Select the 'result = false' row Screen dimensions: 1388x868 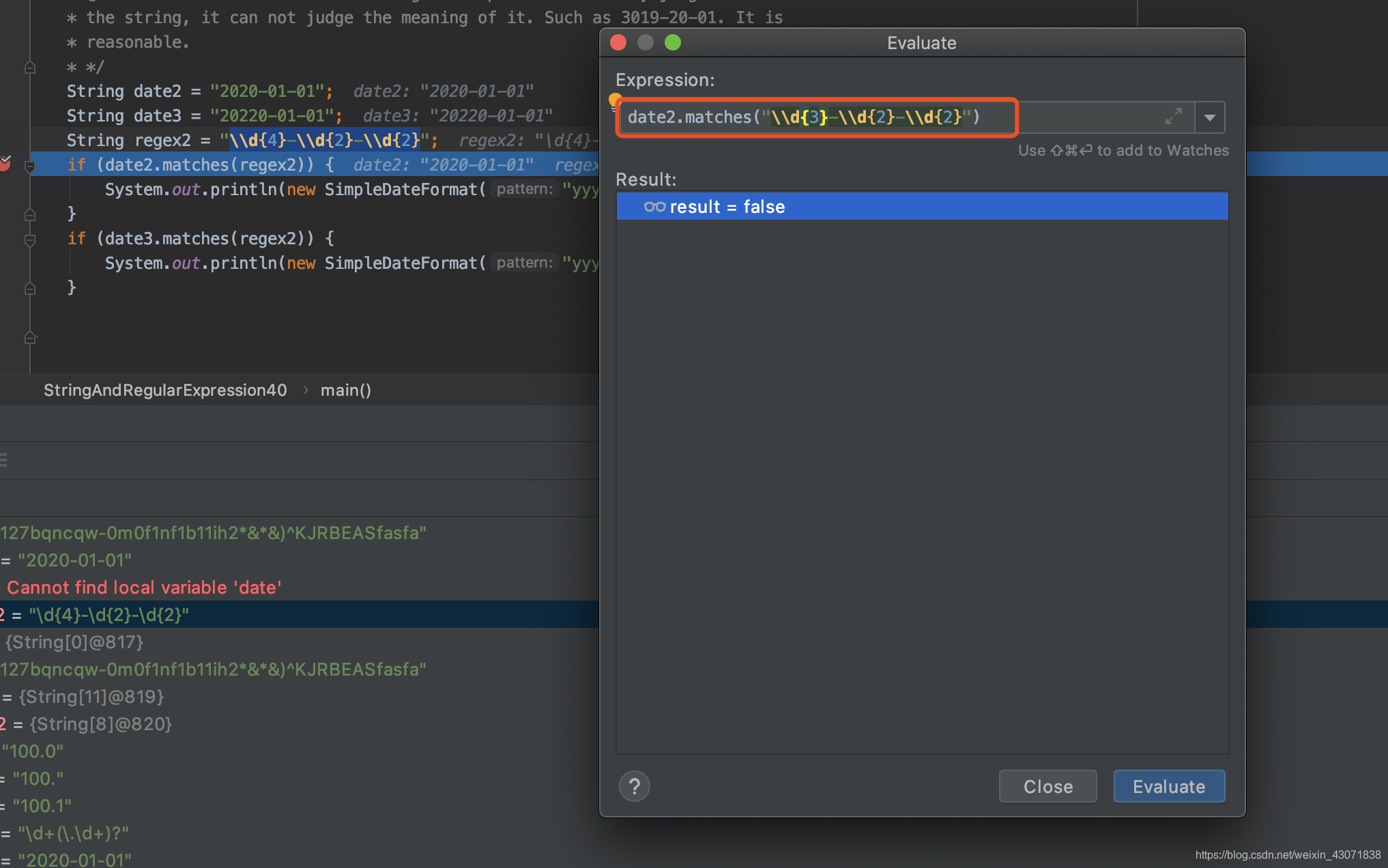click(x=922, y=206)
